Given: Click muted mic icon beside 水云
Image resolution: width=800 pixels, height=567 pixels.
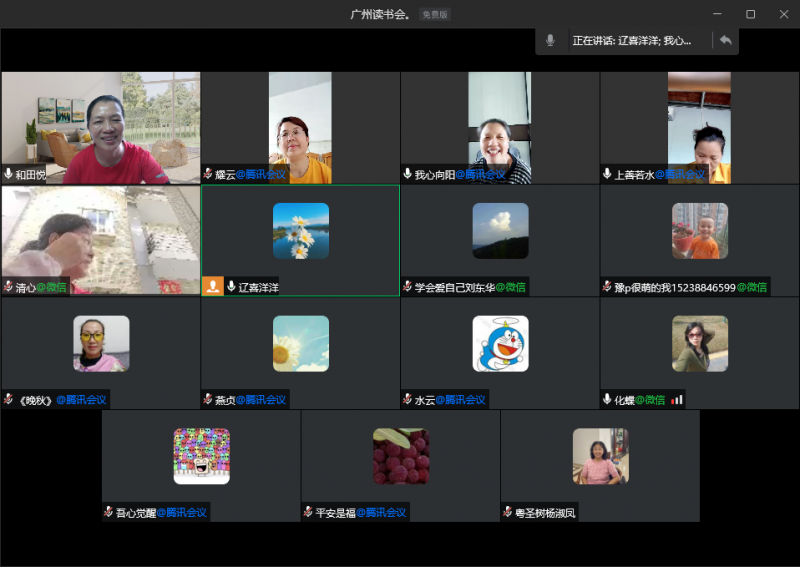Looking at the screenshot, I should tap(408, 400).
